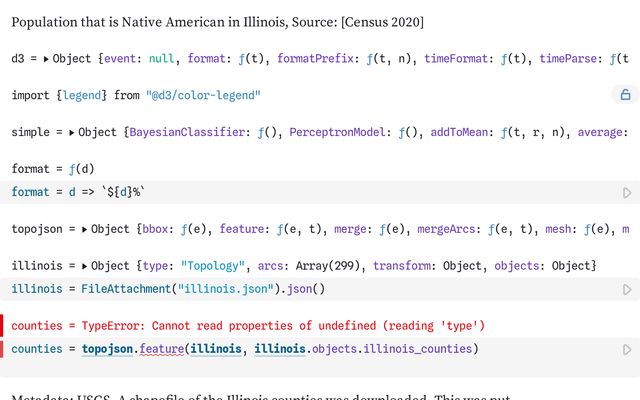Expand the illinois Topology object

coord(83,266)
